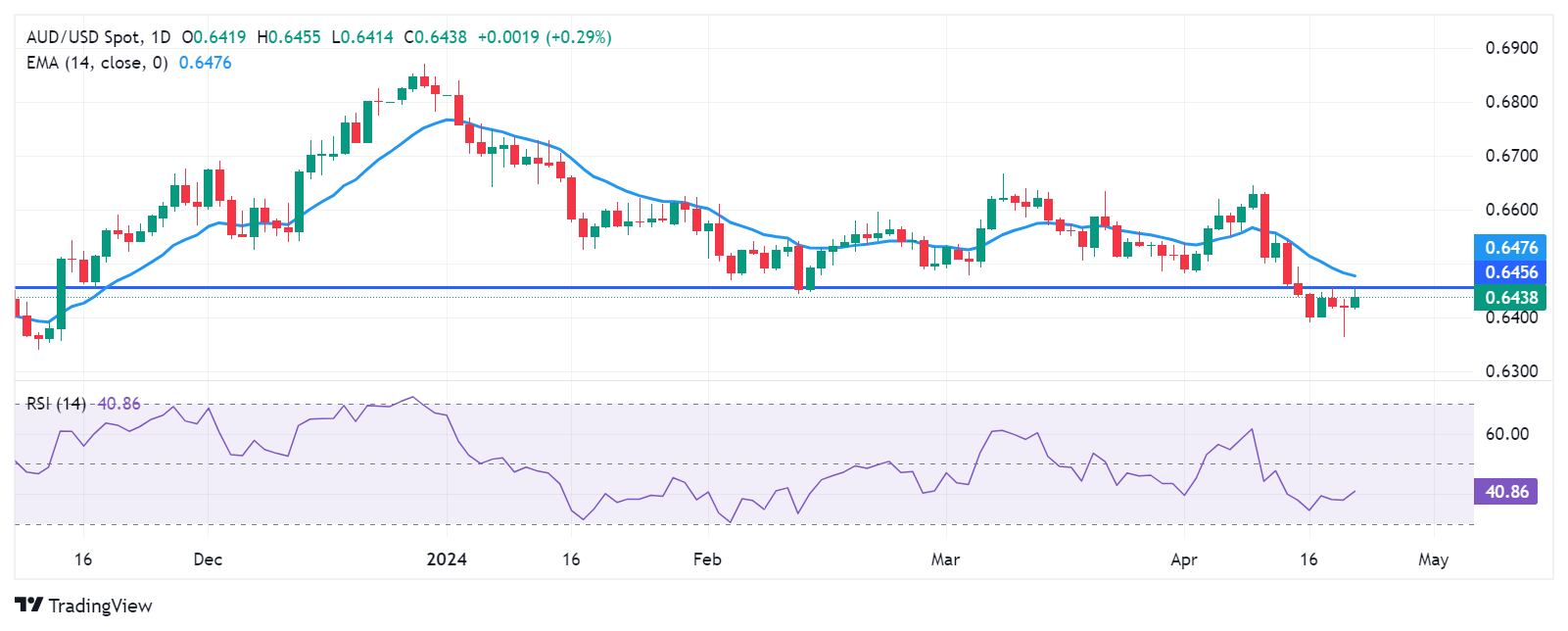Click the purple 40.86 RSI value tag

1505,492
